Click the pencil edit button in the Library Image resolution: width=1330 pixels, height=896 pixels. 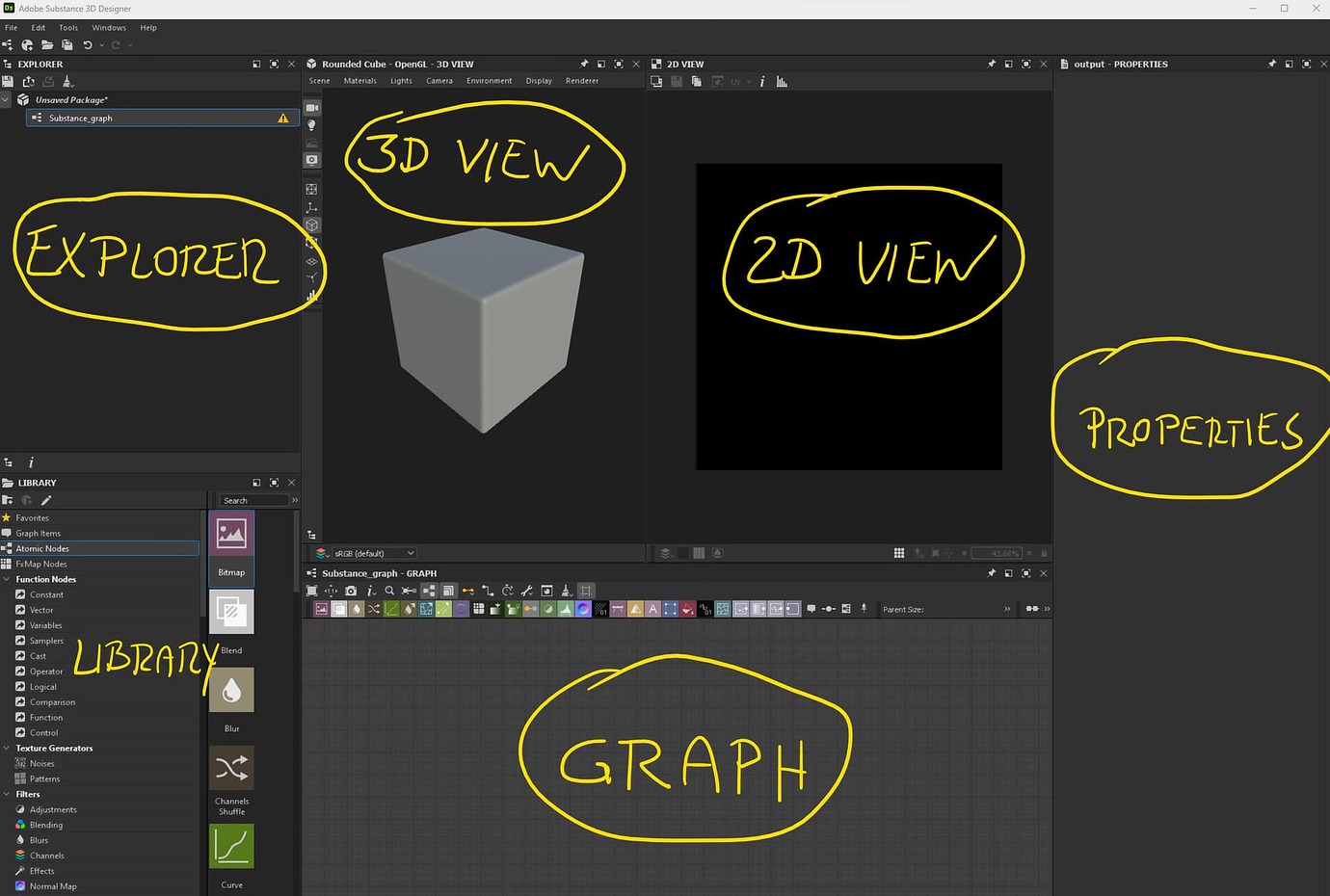[x=45, y=500]
